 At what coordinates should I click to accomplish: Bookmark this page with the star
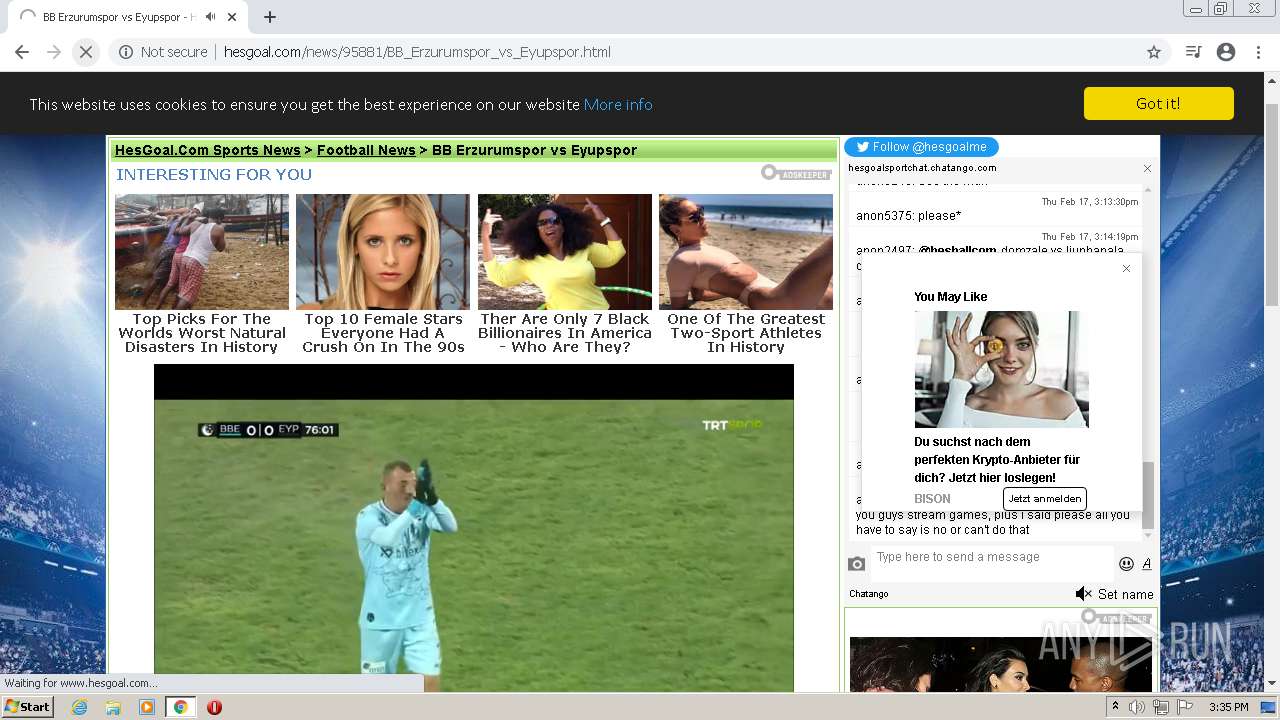point(1154,52)
